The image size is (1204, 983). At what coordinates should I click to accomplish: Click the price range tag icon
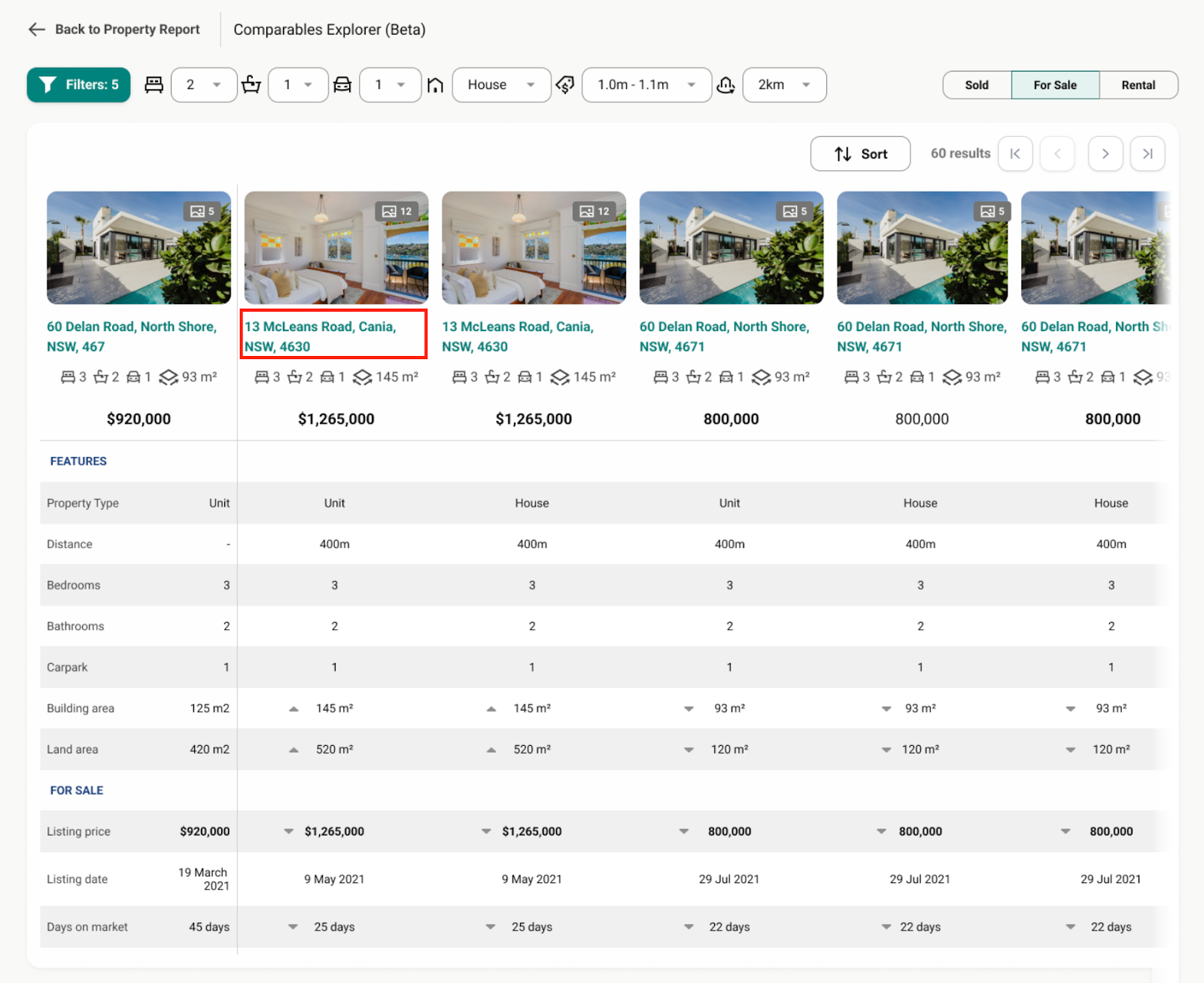[x=565, y=85]
